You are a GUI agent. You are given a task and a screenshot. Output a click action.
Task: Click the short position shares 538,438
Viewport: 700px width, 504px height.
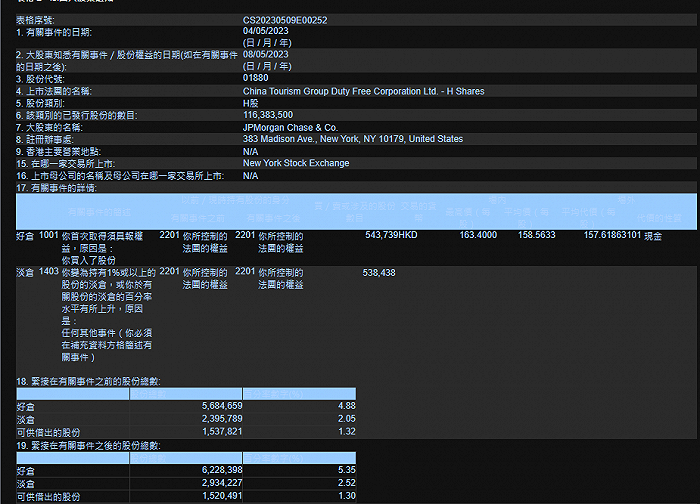[379, 273]
